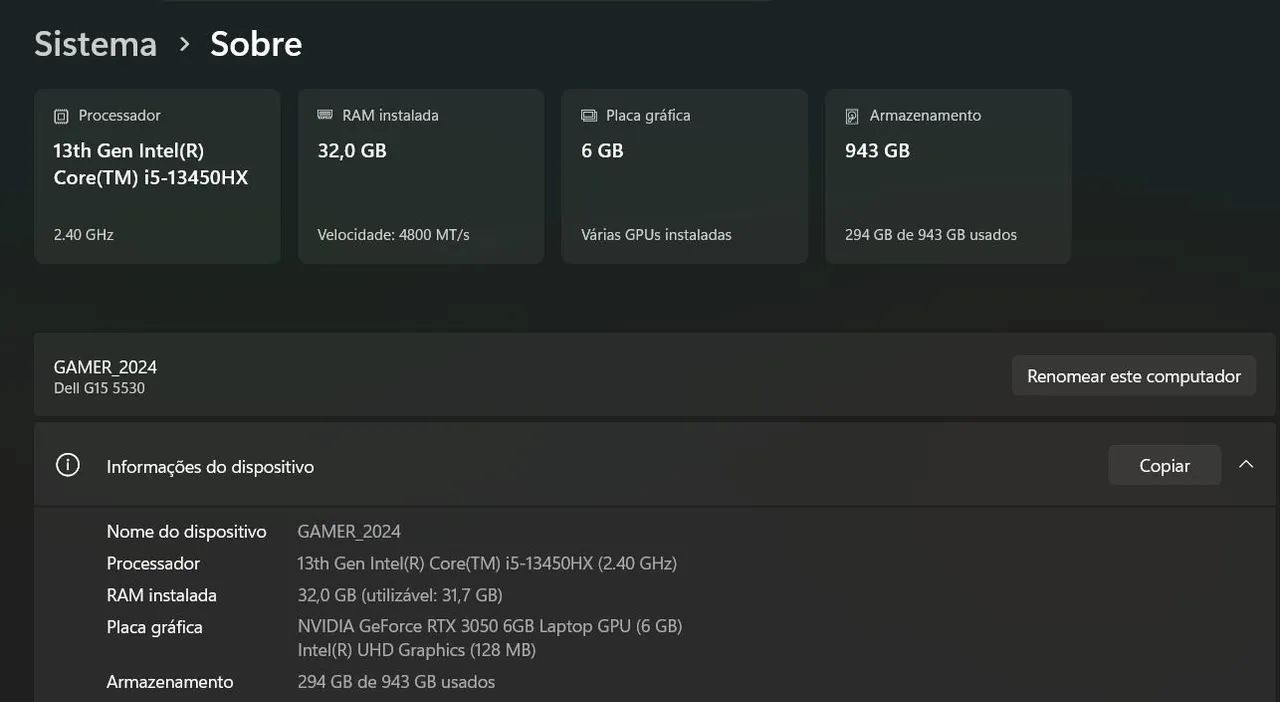Screen dimensions: 1280x702
Task: Open the Placa gráfica summary card
Action: tap(684, 176)
